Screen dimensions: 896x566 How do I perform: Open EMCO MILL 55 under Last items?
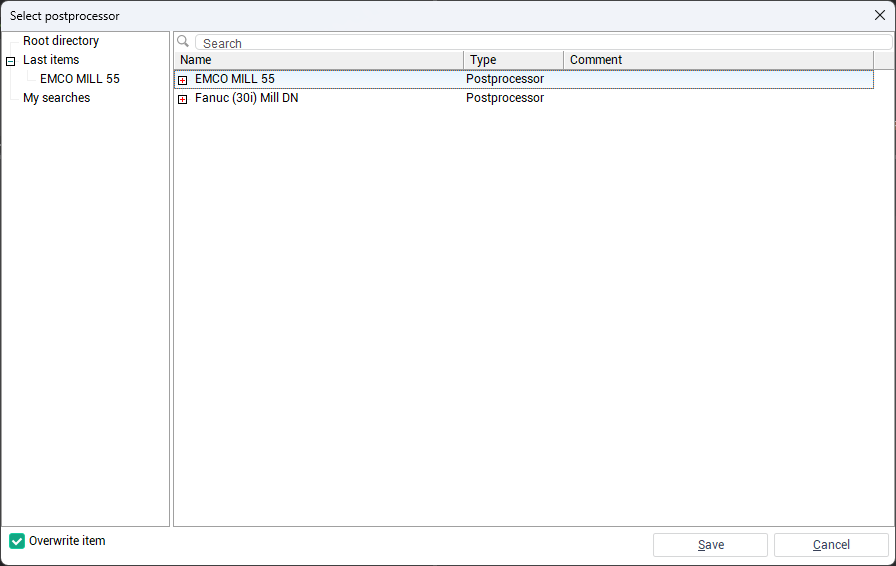click(x=80, y=79)
